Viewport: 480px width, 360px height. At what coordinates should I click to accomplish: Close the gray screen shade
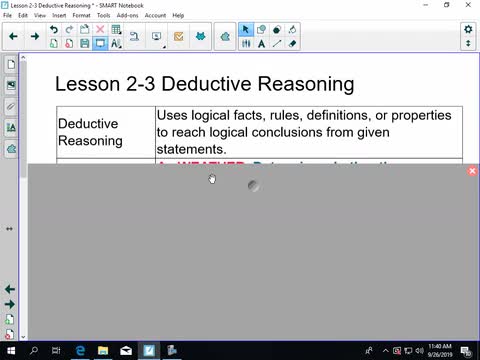tap(472, 171)
